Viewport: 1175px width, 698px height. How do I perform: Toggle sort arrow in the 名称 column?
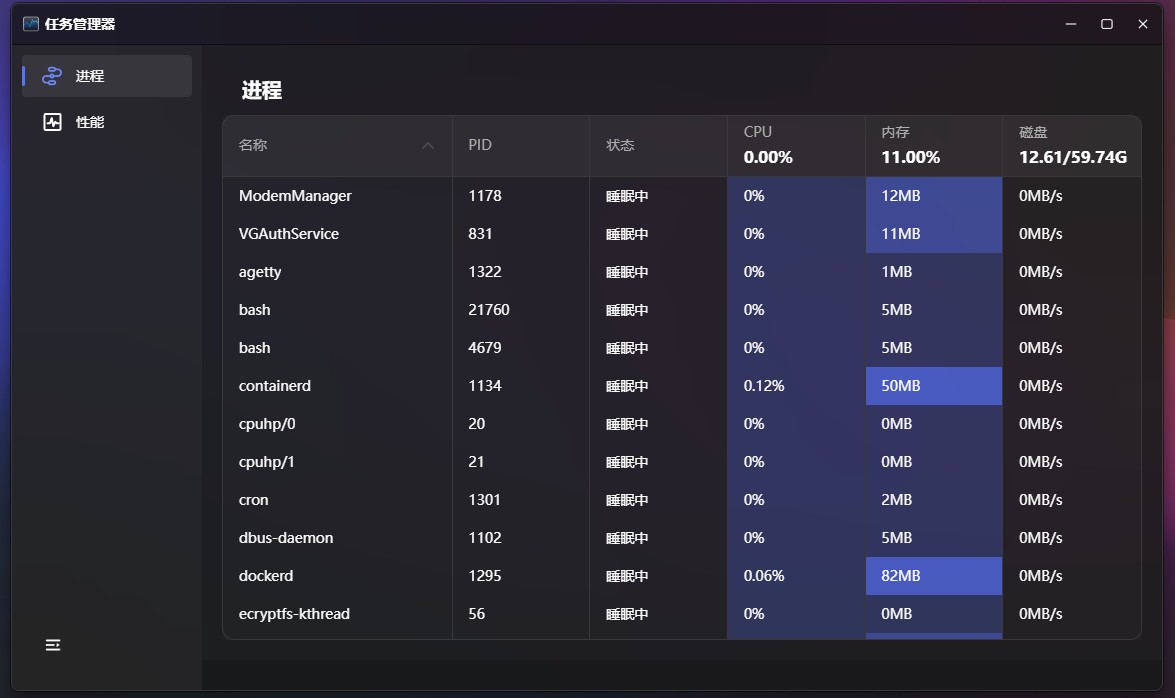click(428, 146)
